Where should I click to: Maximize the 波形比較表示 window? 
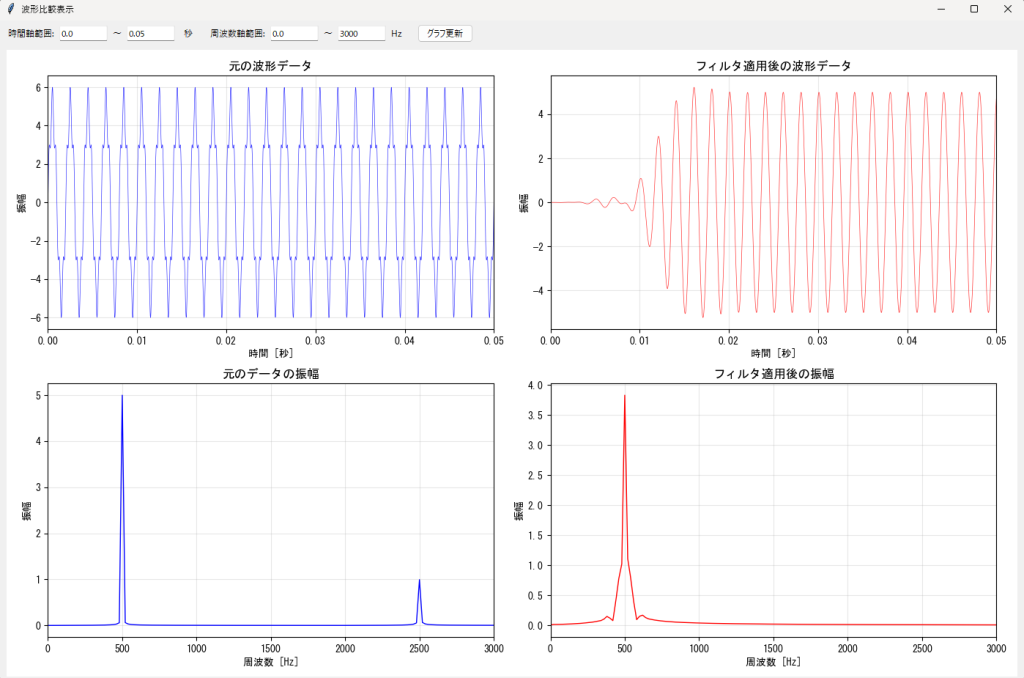pos(974,9)
